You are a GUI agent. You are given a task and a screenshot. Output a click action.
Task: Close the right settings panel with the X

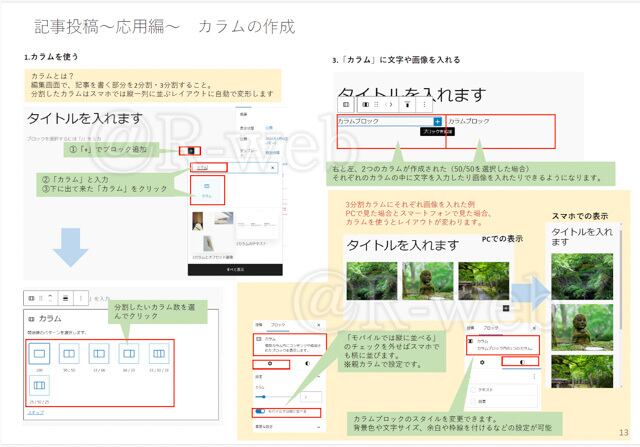pyautogui.click(x=533, y=328)
